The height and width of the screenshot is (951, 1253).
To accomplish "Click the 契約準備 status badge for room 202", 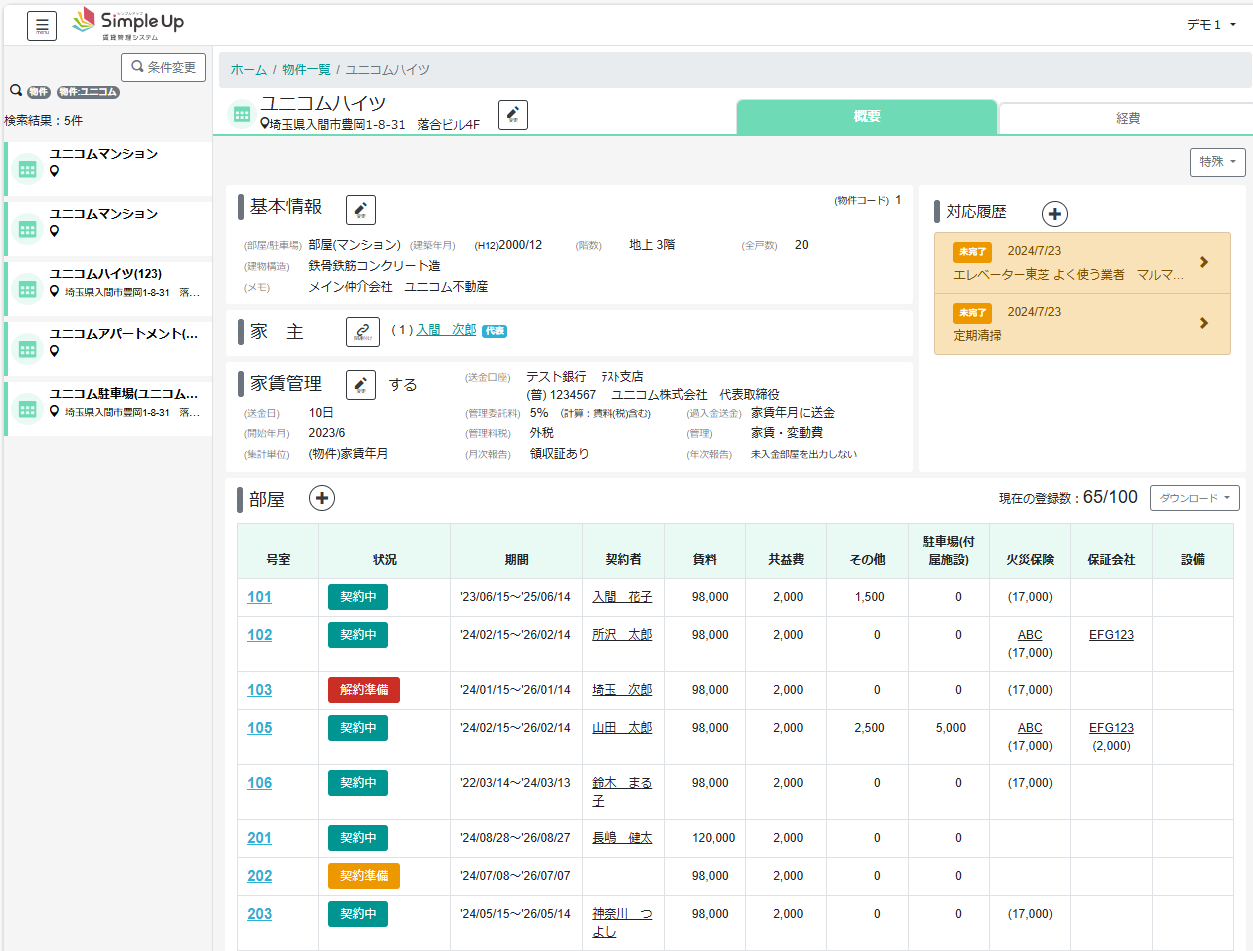I will 364,876.
